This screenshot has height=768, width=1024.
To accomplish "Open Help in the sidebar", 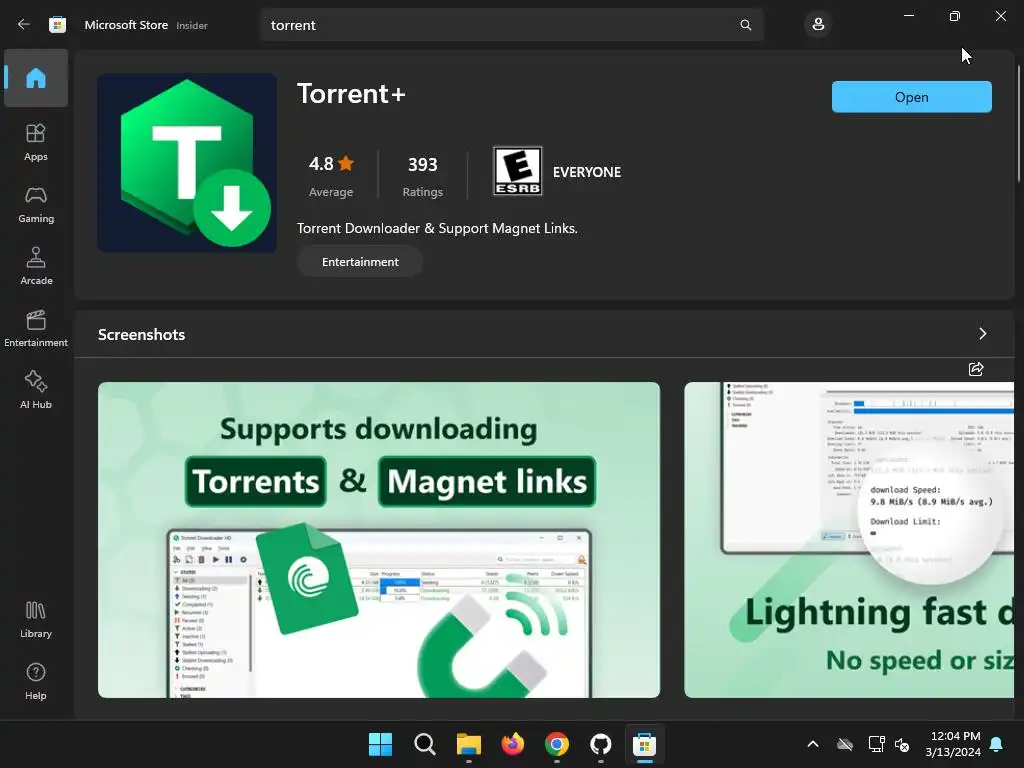I will pyautogui.click(x=36, y=682).
